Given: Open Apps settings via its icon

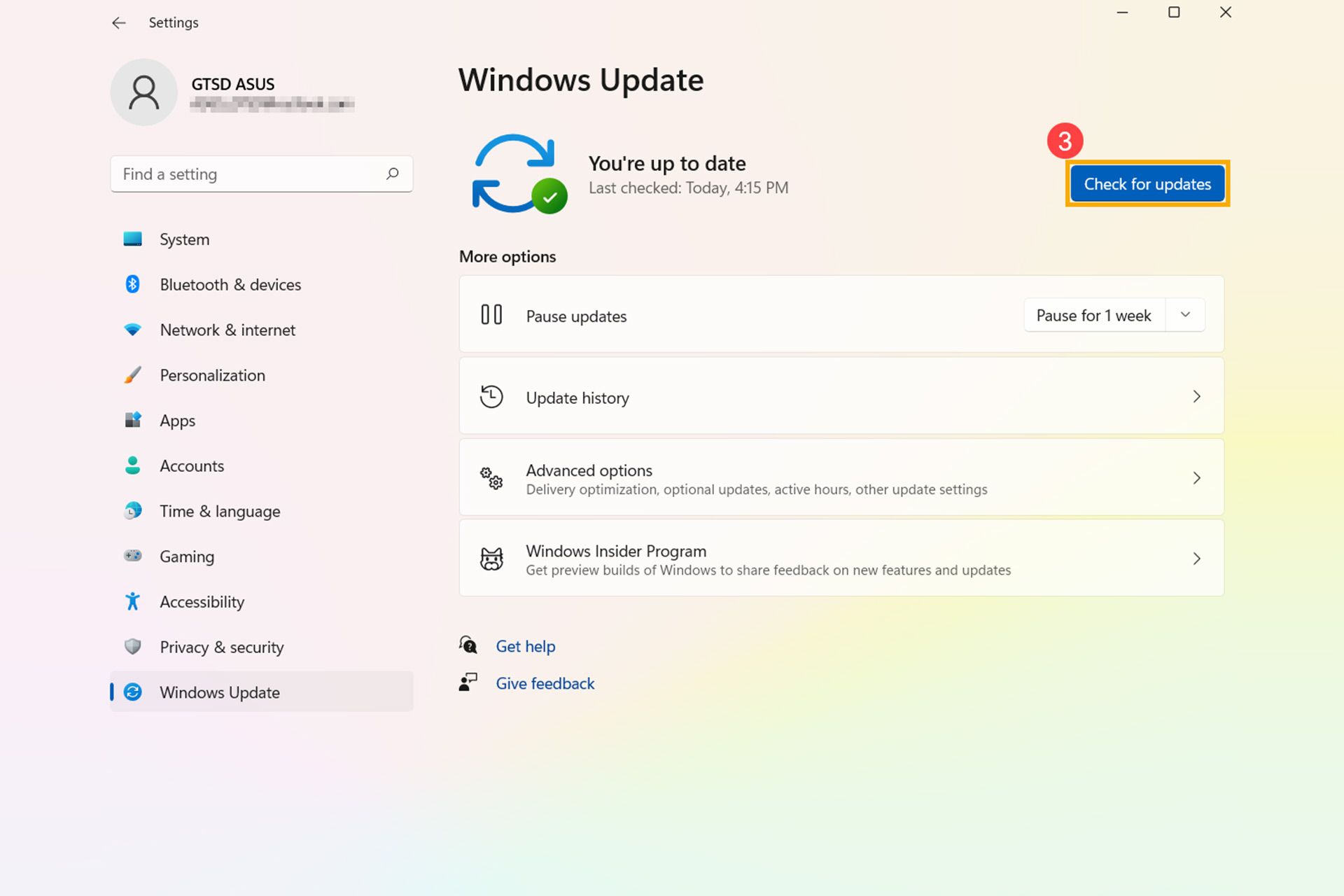Looking at the screenshot, I should (133, 420).
